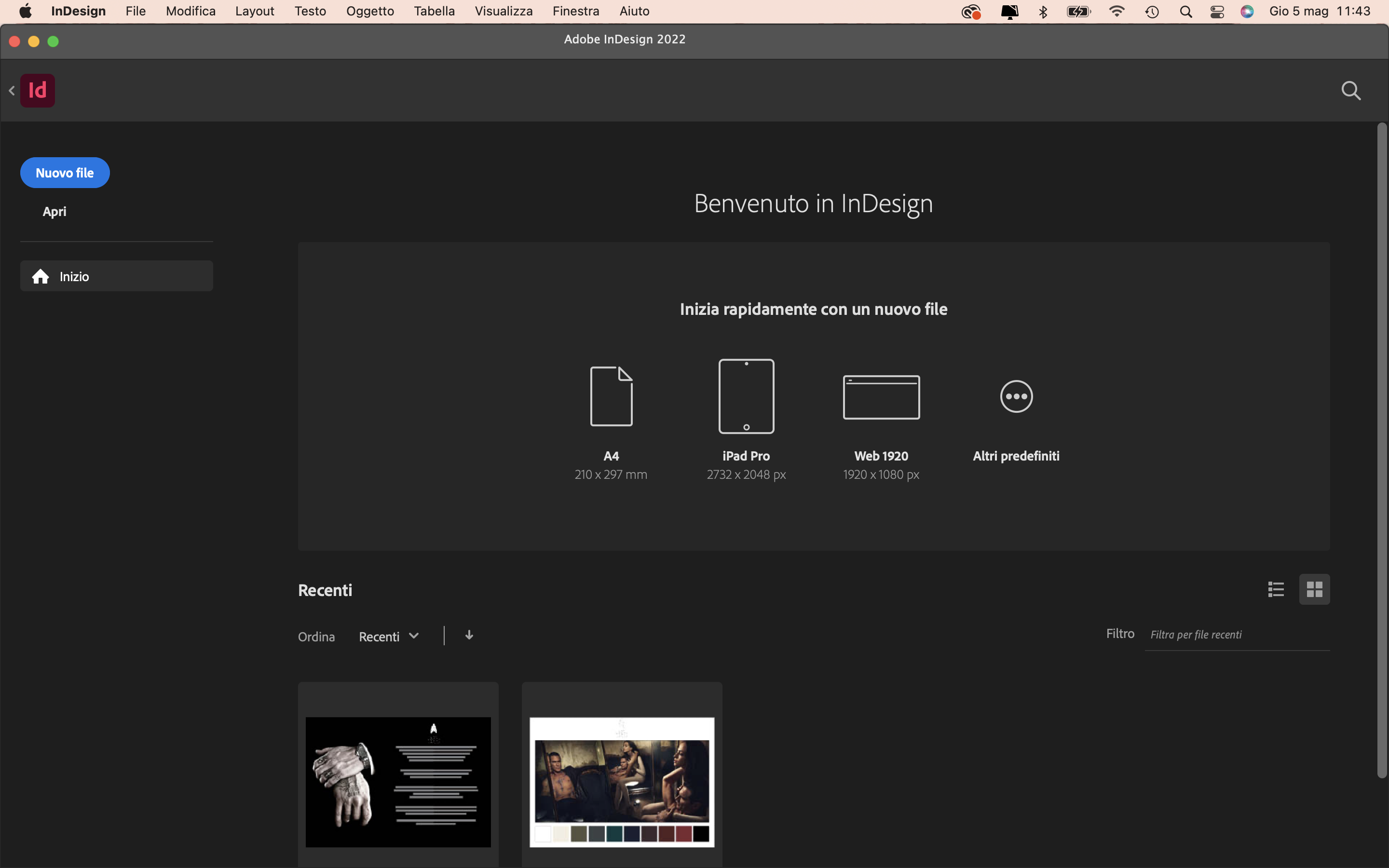
Task: Click the Filtra per file recenti field
Action: (1237, 635)
